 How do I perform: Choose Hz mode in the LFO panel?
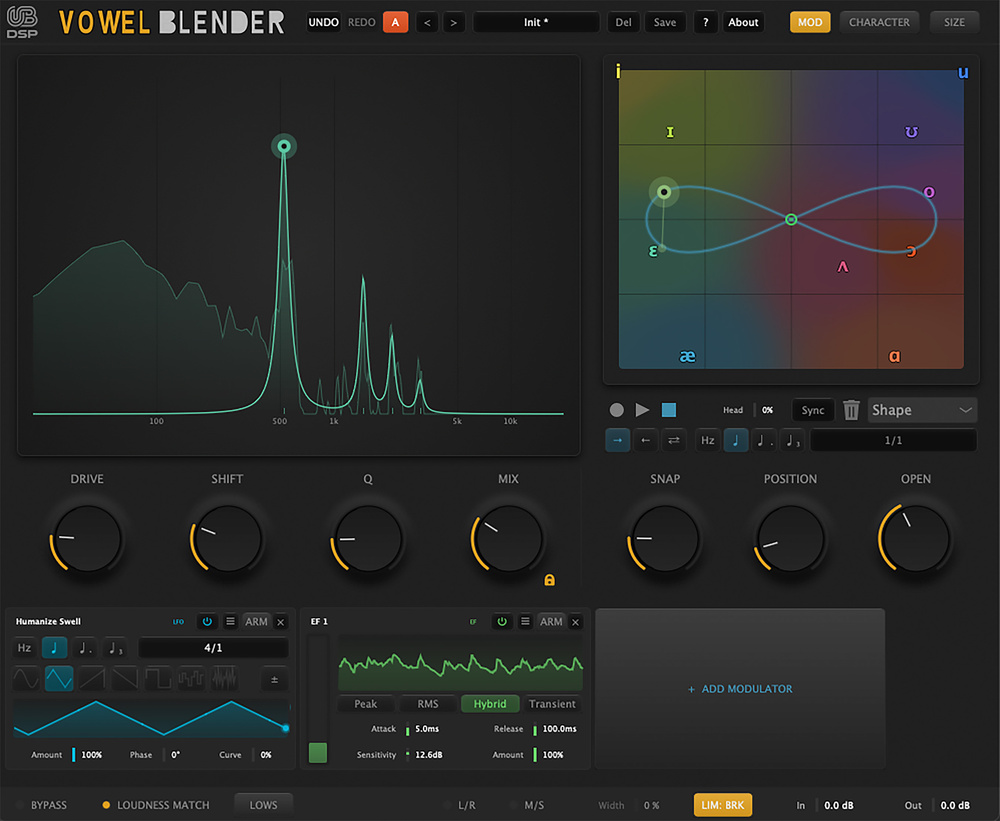24,647
